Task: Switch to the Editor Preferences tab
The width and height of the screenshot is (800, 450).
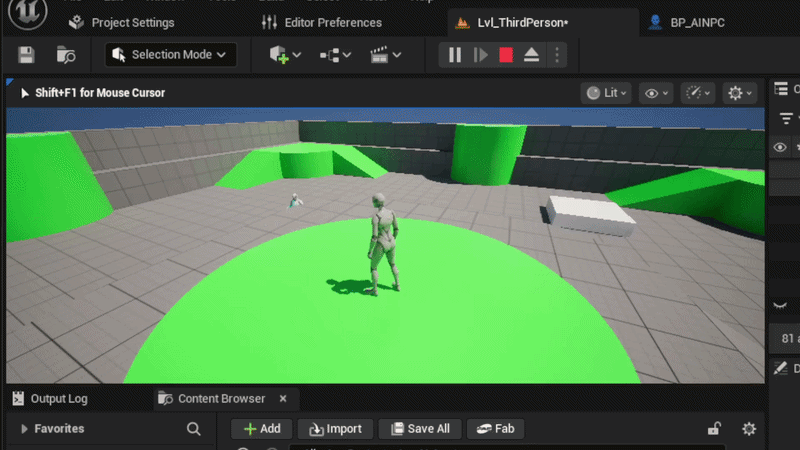Action: point(321,22)
